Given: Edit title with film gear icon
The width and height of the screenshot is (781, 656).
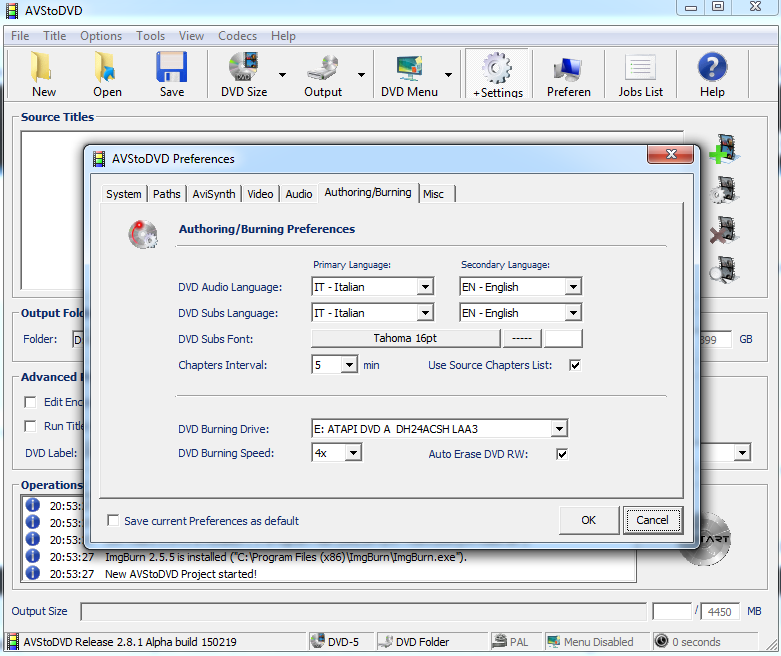Looking at the screenshot, I should (724, 190).
